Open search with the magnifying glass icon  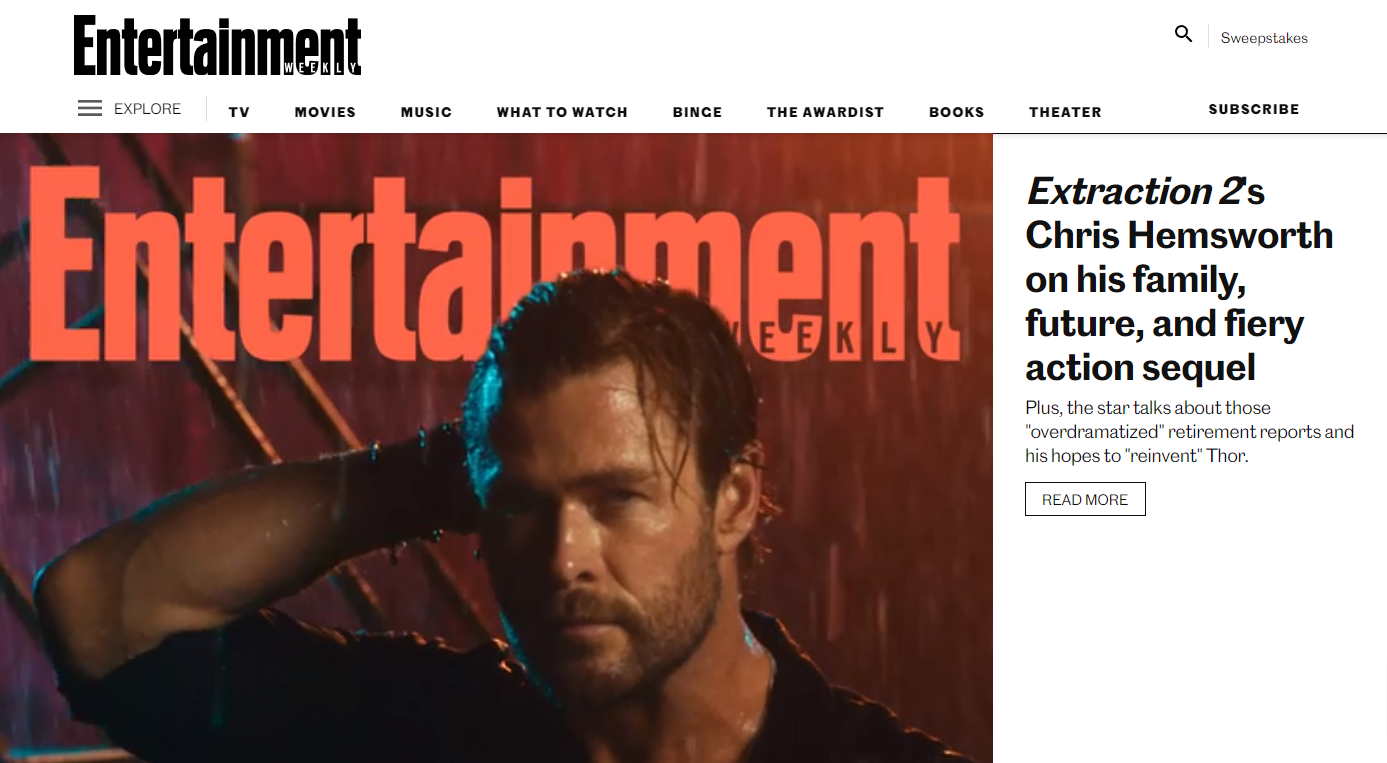point(1184,34)
